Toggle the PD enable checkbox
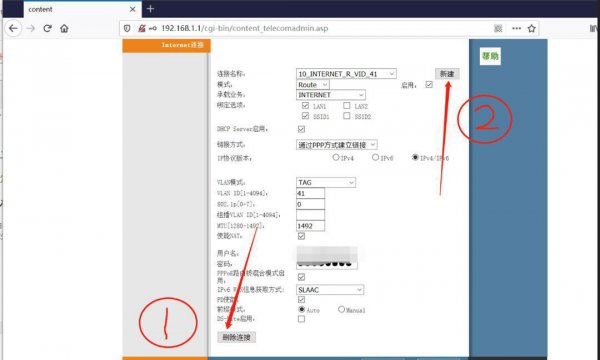This screenshot has height=360, width=600. pyautogui.click(x=301, y=300)
